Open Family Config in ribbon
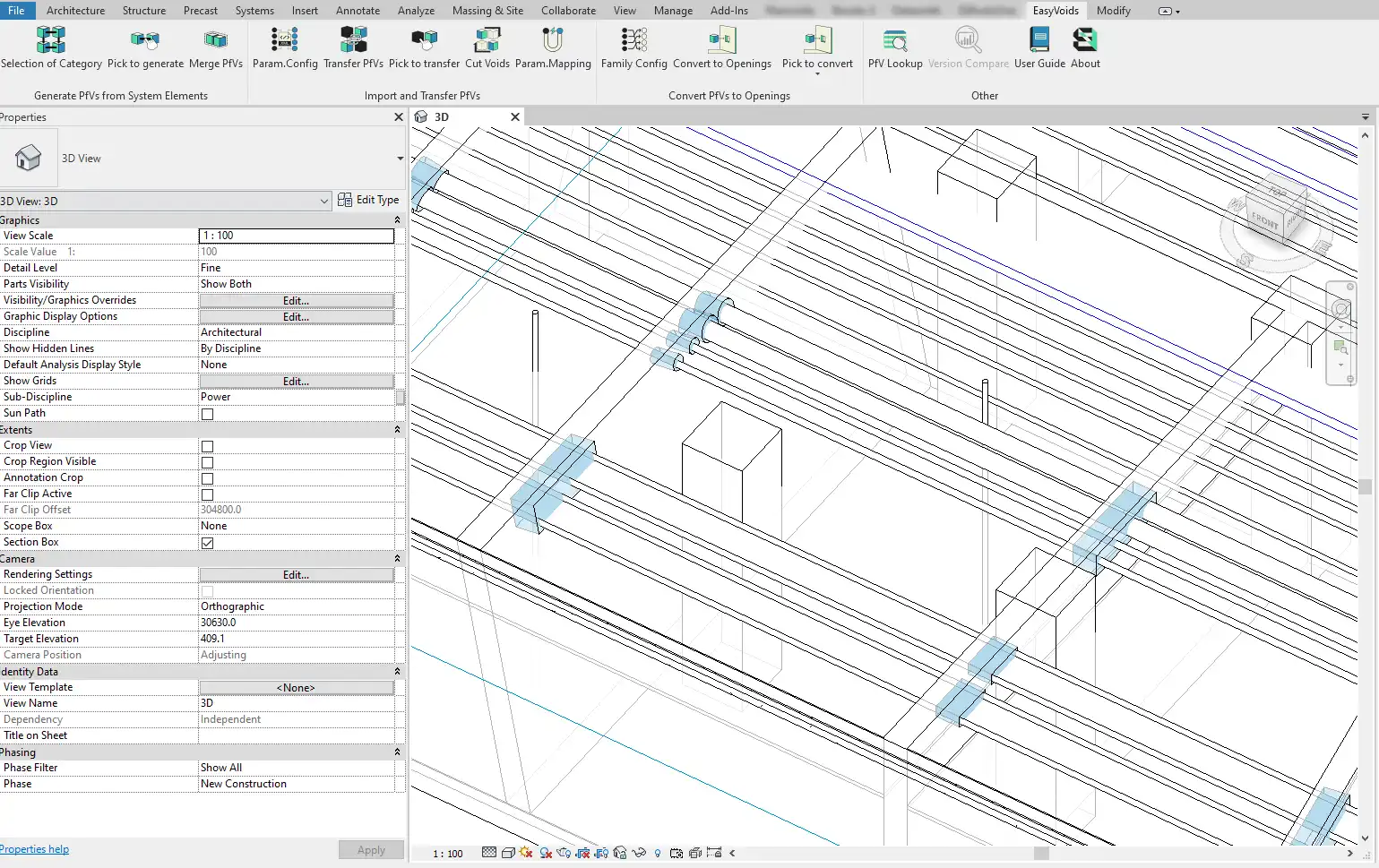 633,40
